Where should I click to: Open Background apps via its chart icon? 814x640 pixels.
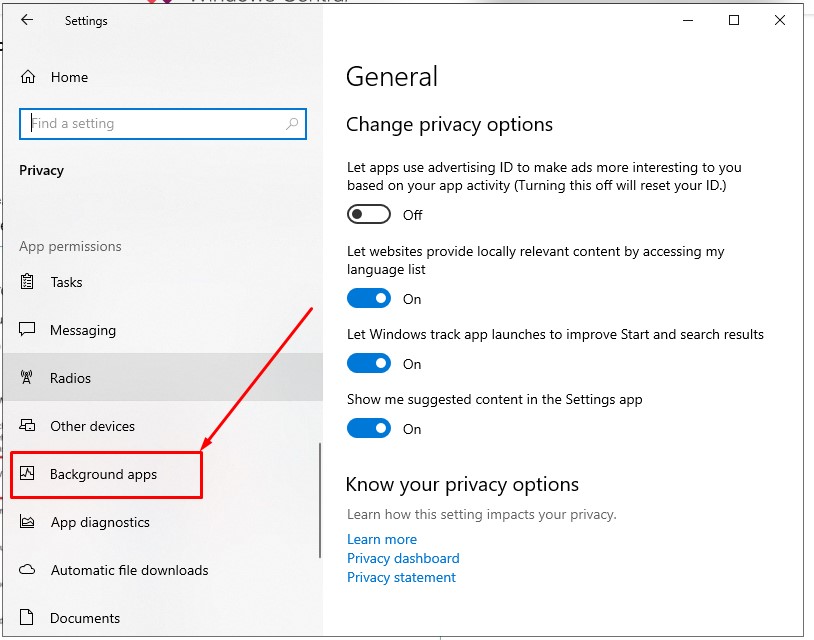click(26, 474)
